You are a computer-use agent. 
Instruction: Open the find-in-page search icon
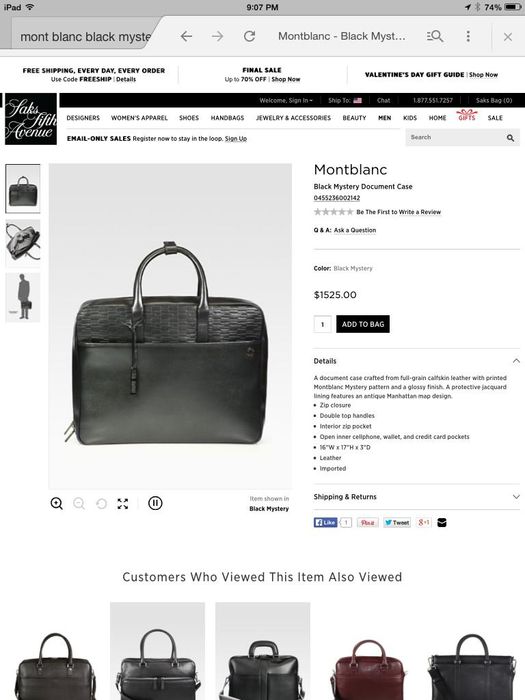point(435,36)
